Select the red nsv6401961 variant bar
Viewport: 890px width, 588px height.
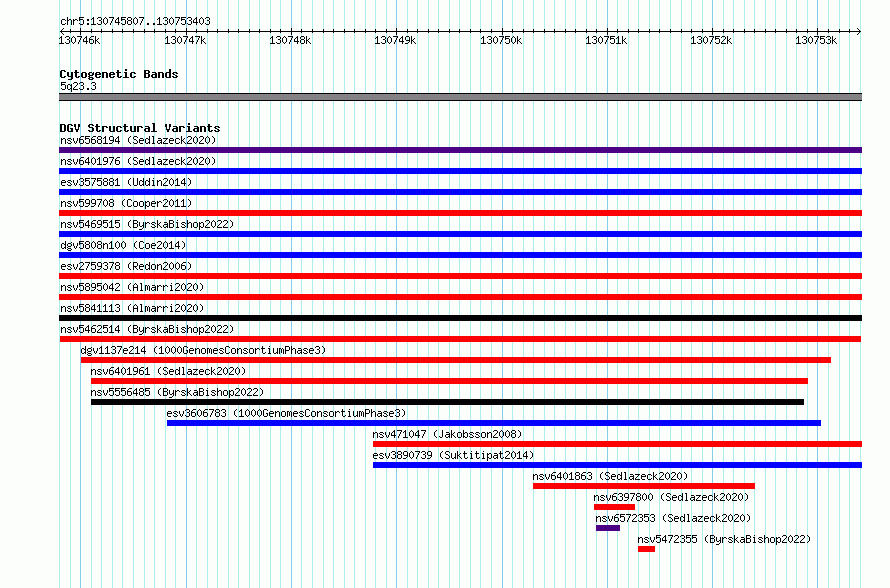tap(449, 381)
